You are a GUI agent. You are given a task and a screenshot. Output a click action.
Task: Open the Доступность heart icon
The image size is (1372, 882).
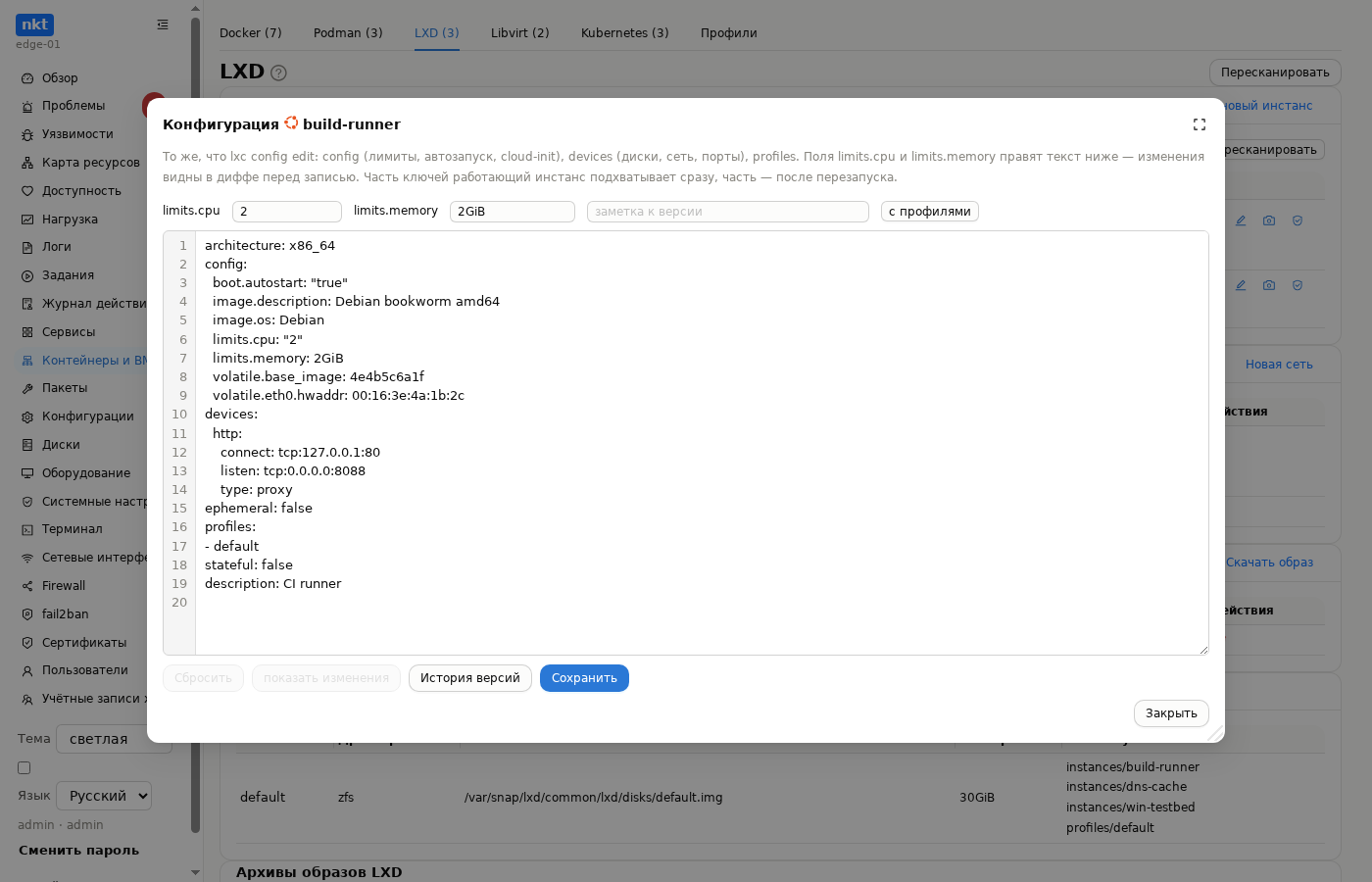27,191
